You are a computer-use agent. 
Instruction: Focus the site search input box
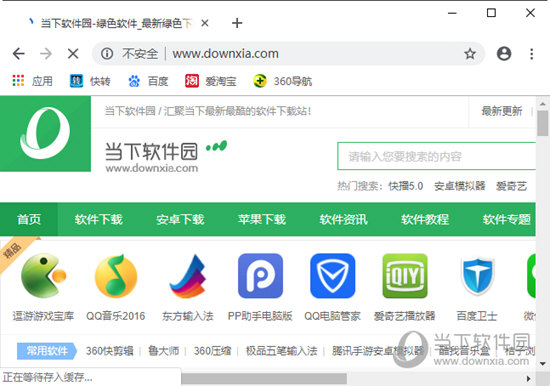tap(436, 156)
